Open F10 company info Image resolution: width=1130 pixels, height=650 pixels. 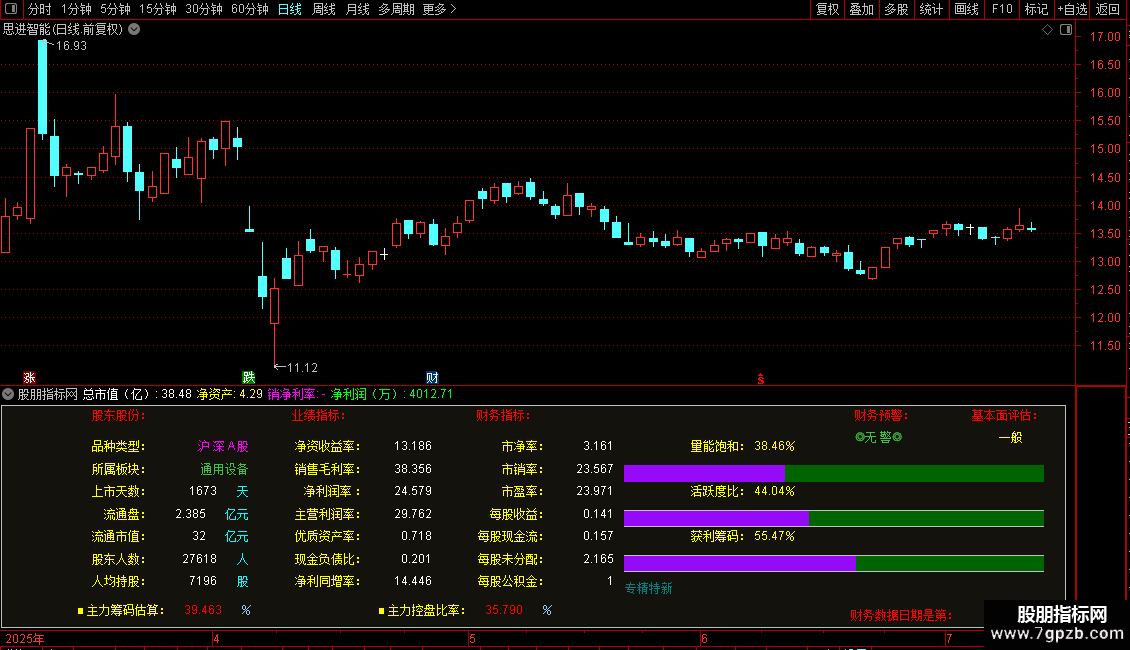[1002, 9]
